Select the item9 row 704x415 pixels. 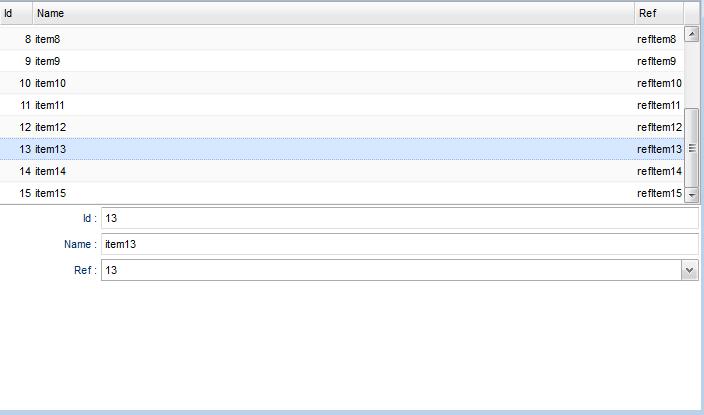click(342, 61)
